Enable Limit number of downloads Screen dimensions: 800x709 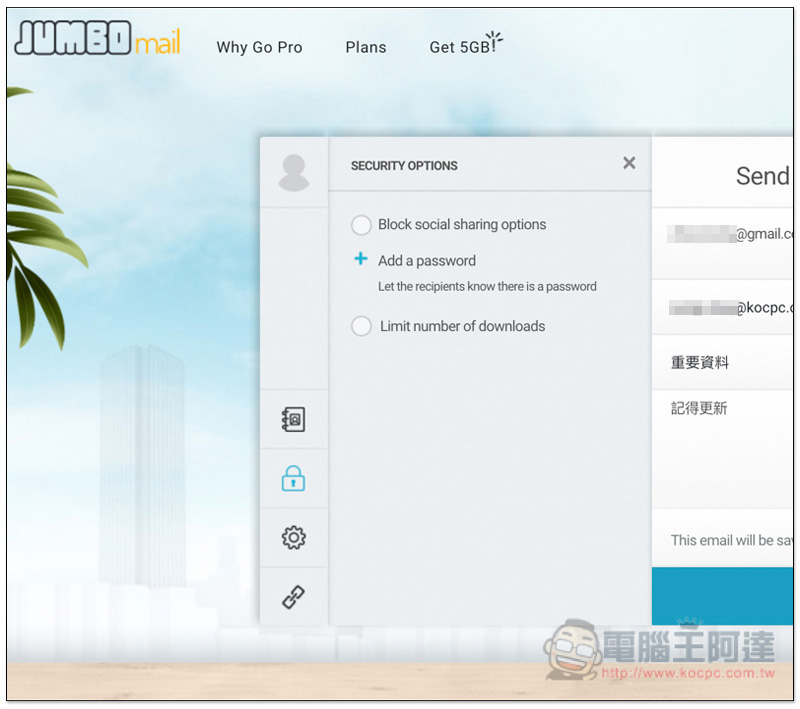(361, 326)
